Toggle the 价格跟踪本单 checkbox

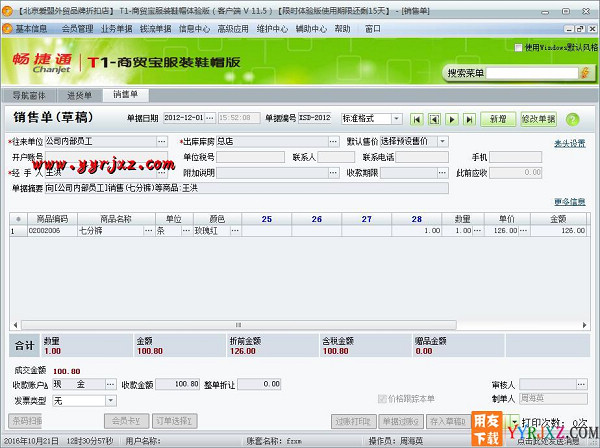(382, 399)
